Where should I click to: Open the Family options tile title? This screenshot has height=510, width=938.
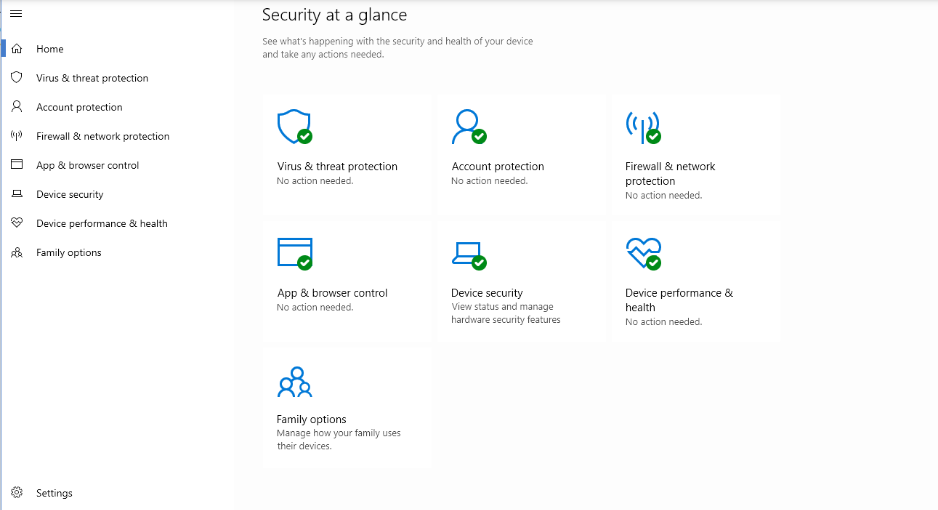point(311,419)
